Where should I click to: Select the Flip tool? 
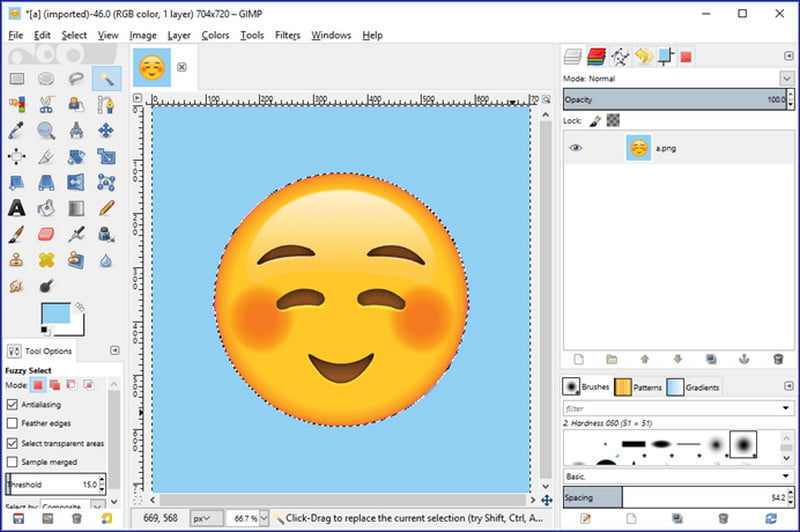tap(76, 182)
